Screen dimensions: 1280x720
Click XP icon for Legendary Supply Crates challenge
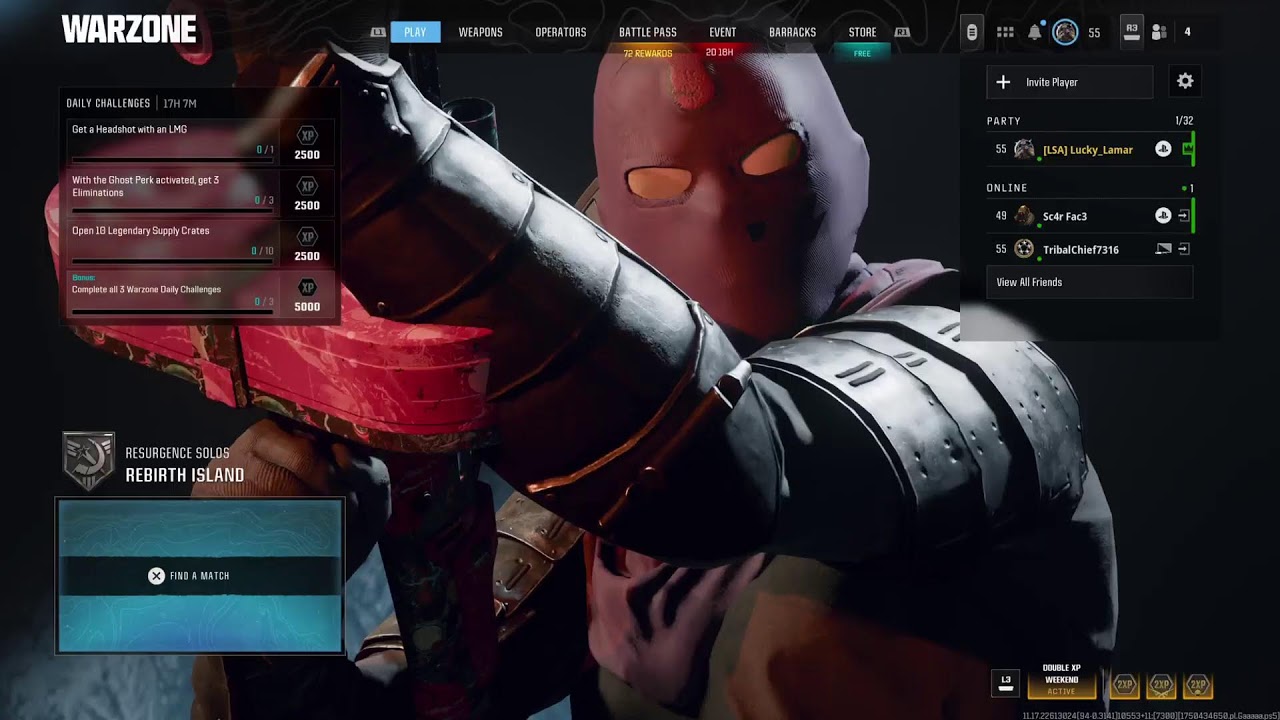coord(308,237)
